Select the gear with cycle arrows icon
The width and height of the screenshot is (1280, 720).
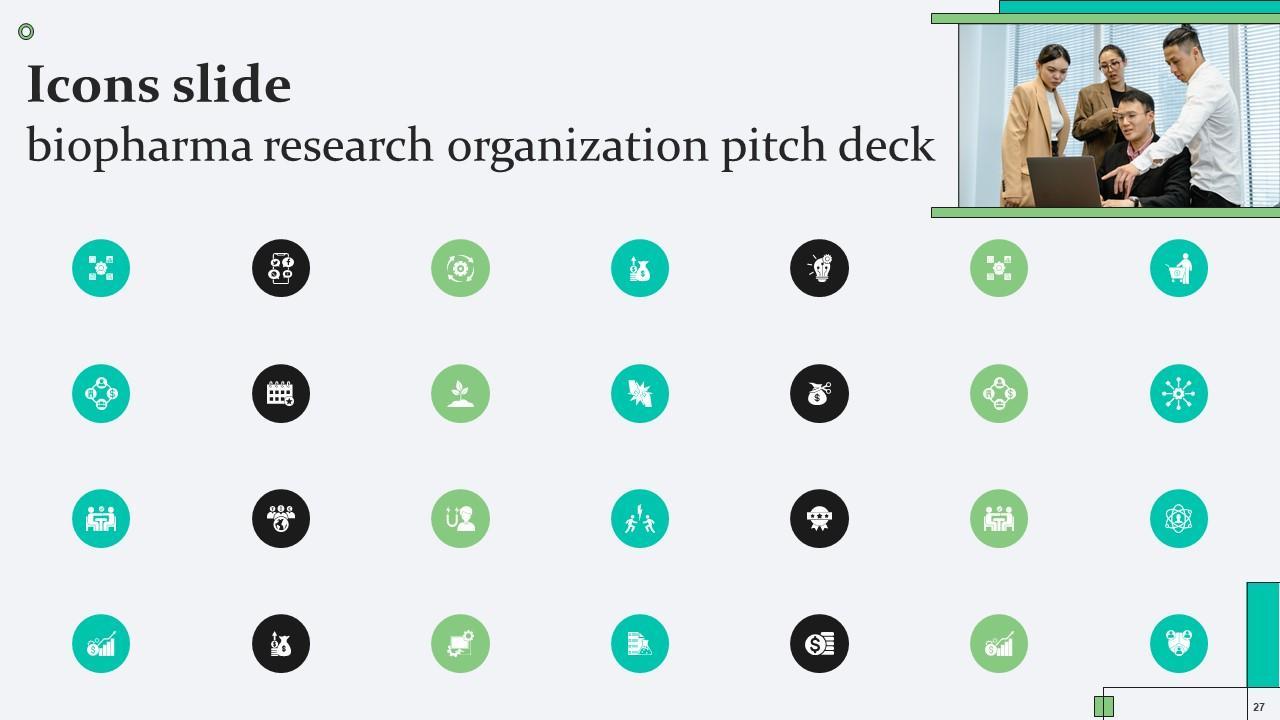point(460,268)
